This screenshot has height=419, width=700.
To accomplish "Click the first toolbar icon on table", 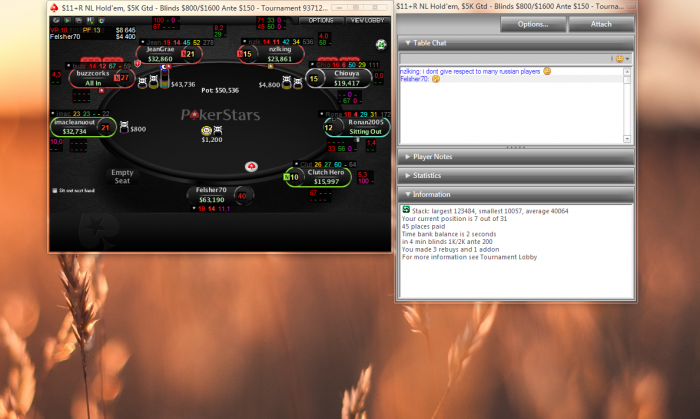I will coord(56,21).
